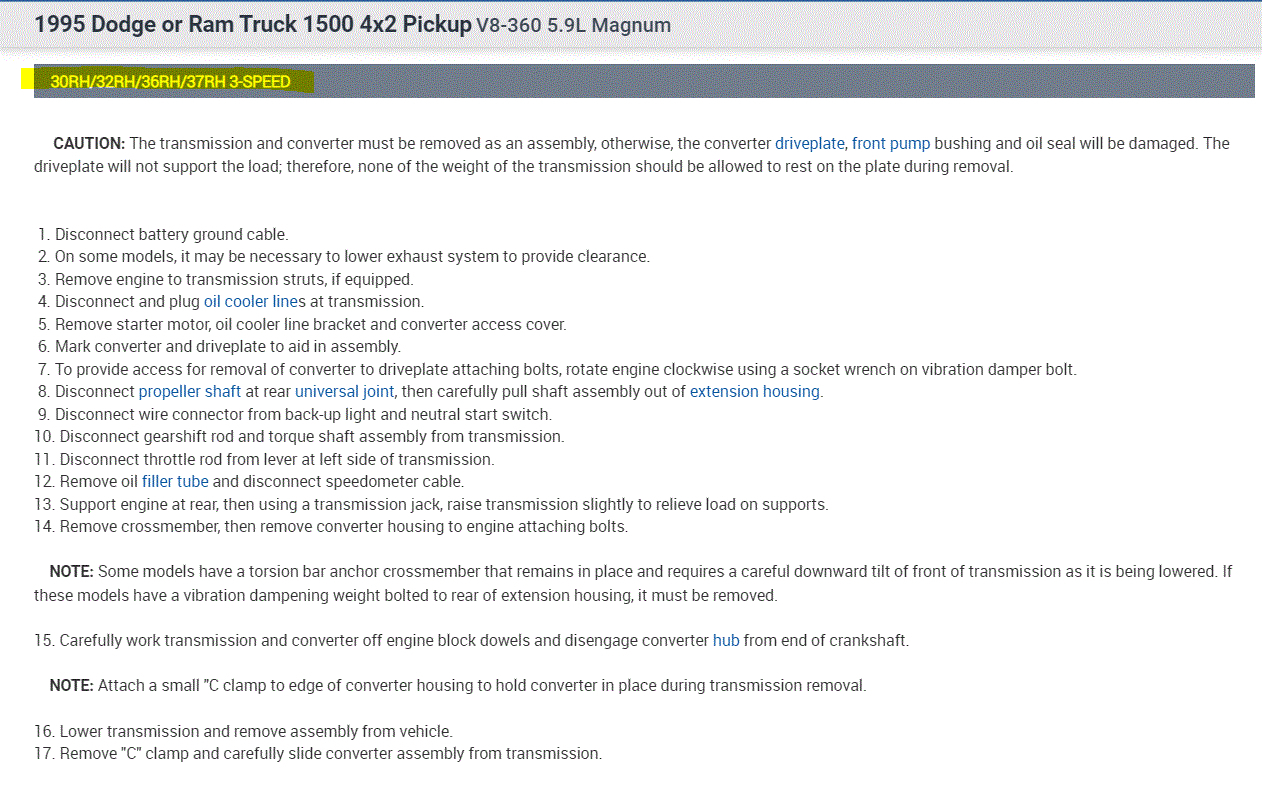1262x799 pixels.
Task: Open the extension housing link
Action: click(x=754, y=391)
